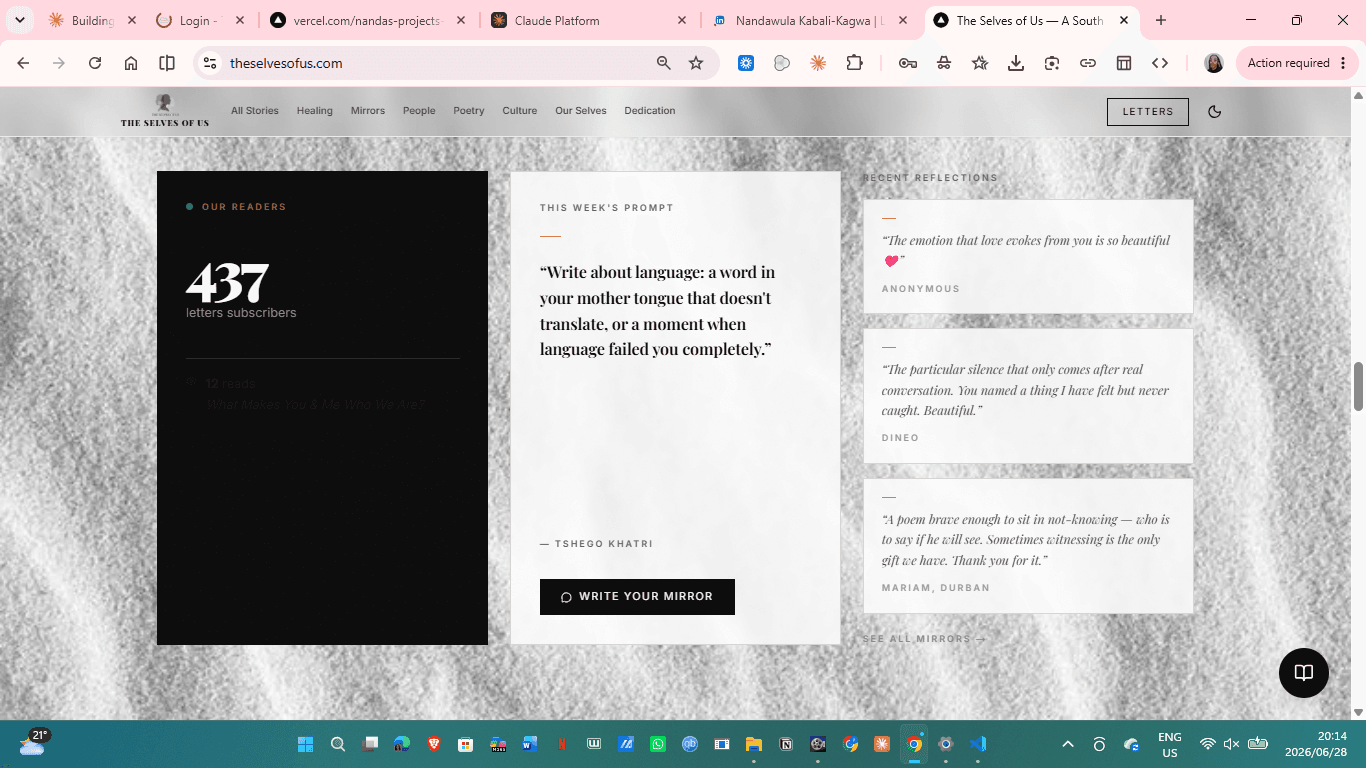This screenshot has width=1366, height=768.
Task: Open the Healing menu item
Action: 314,111
